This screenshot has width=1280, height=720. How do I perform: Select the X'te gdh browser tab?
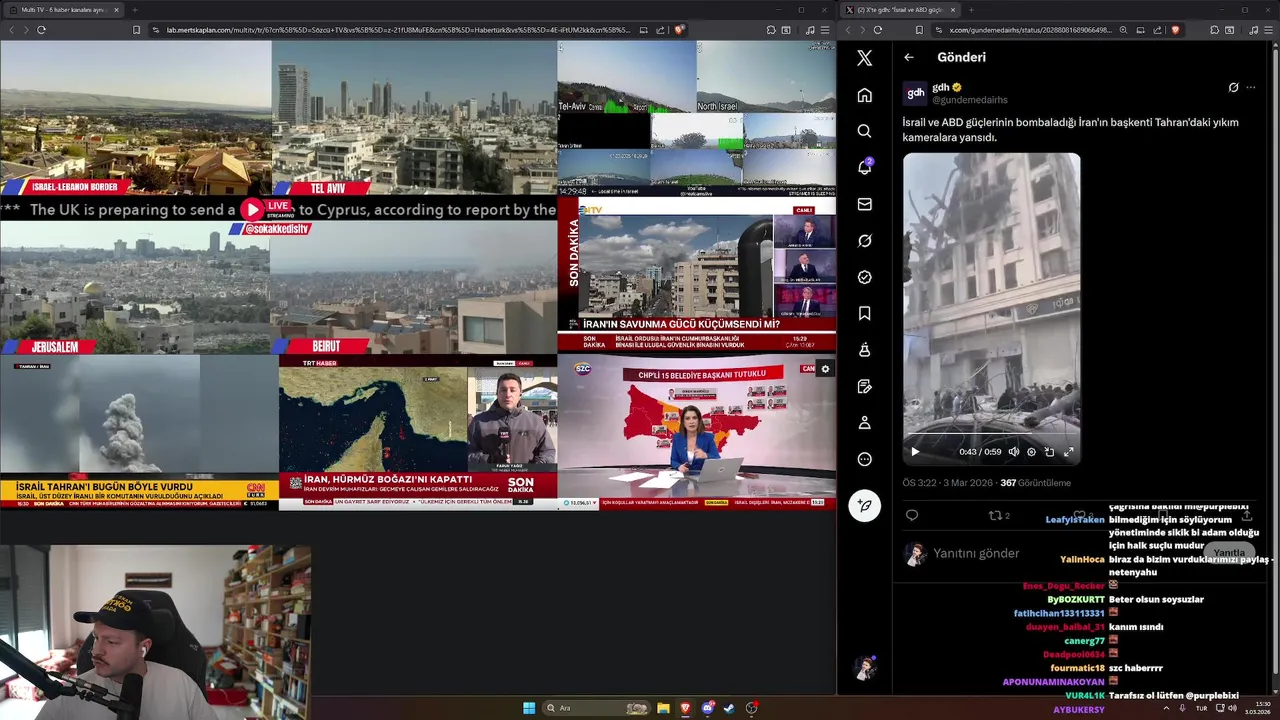point(900,10)
